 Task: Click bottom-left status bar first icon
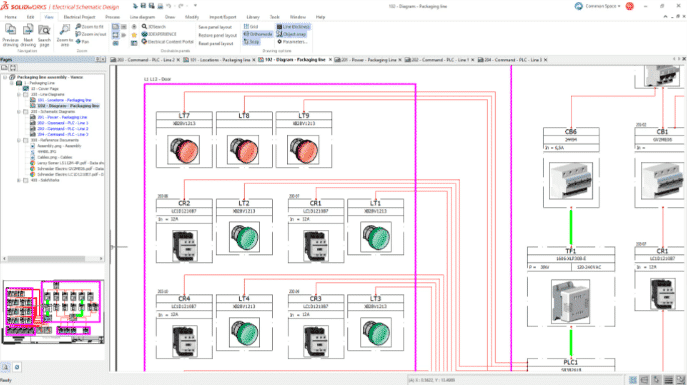point(6,367)
